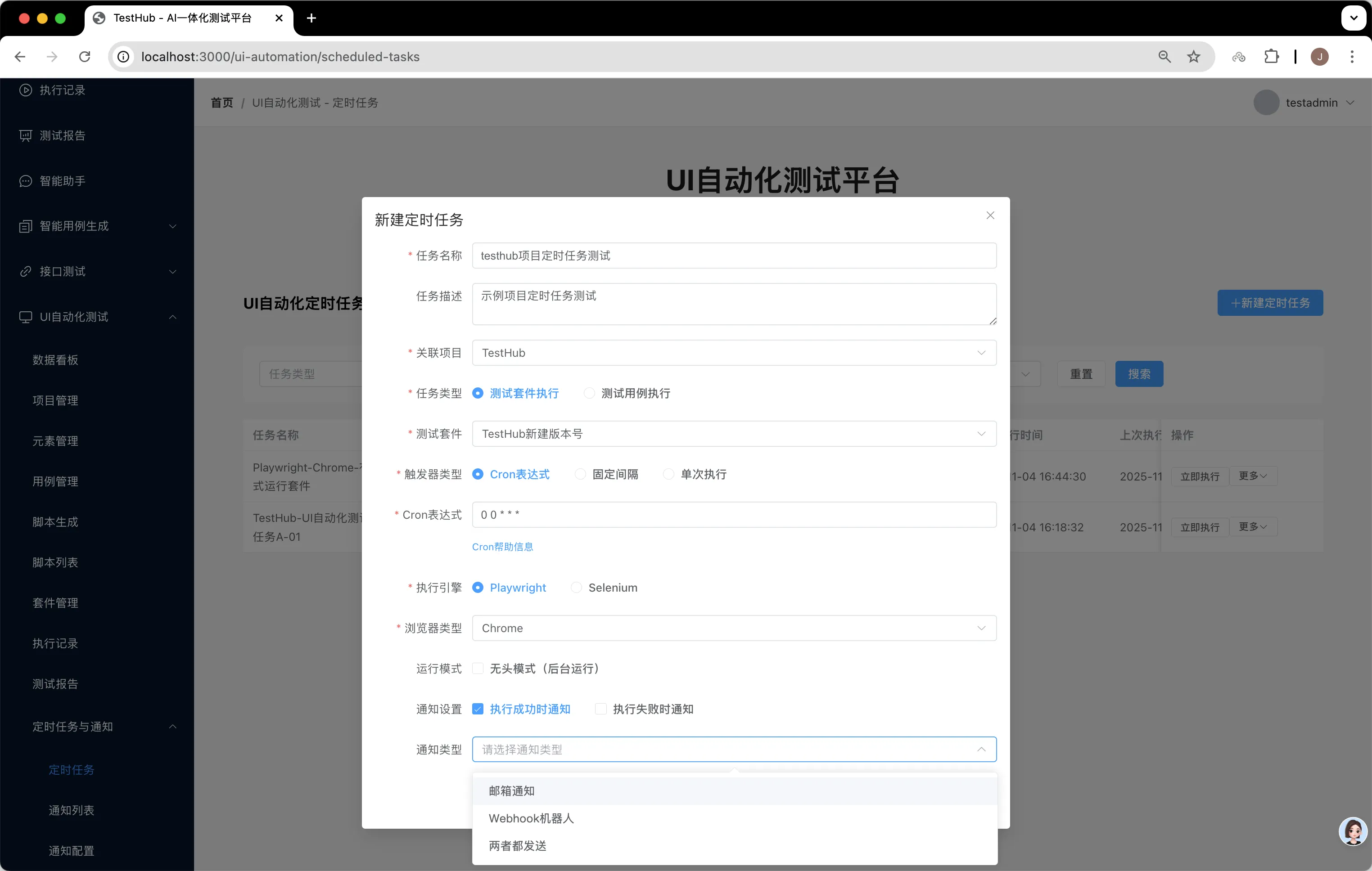Click the browser reload icon
The width and height of the screenshot is (1372, 871).
coord(85,56)
